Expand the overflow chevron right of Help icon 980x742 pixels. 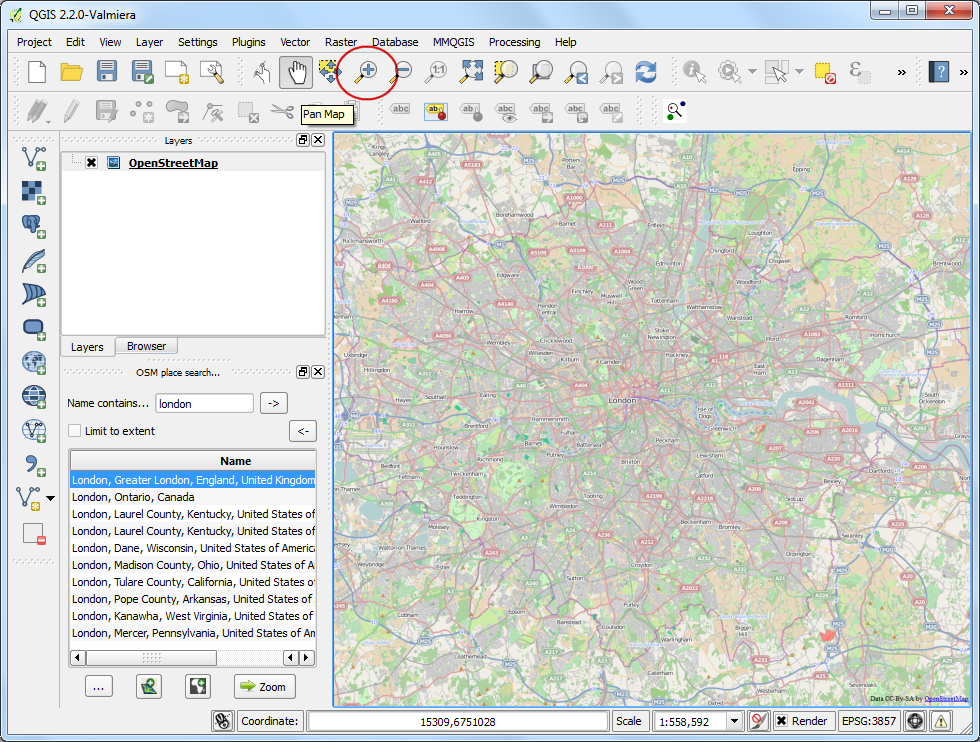[x=963, y=73]
